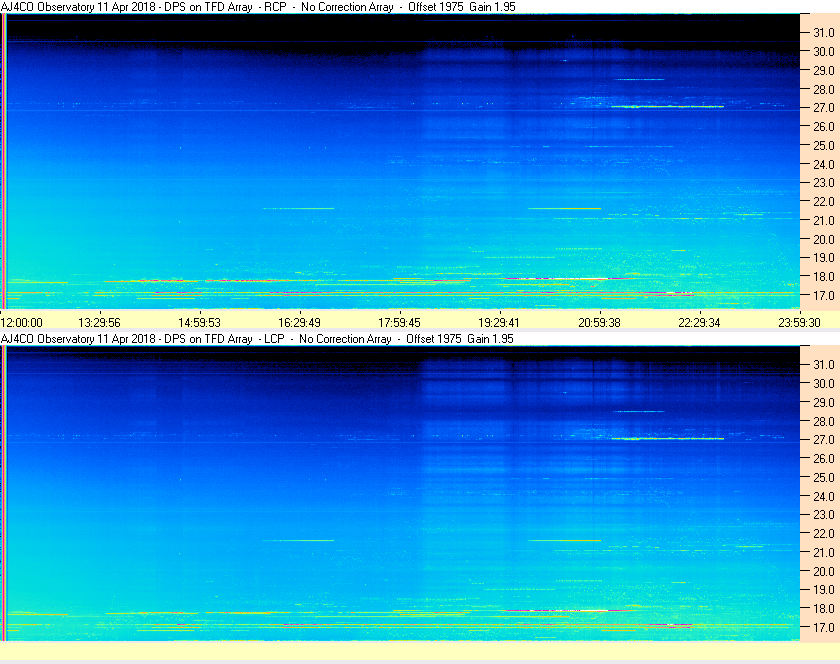Click 19.0 frequency label in RCP panel
Viewport: 840px width, 664px height.
pos(824,258)
